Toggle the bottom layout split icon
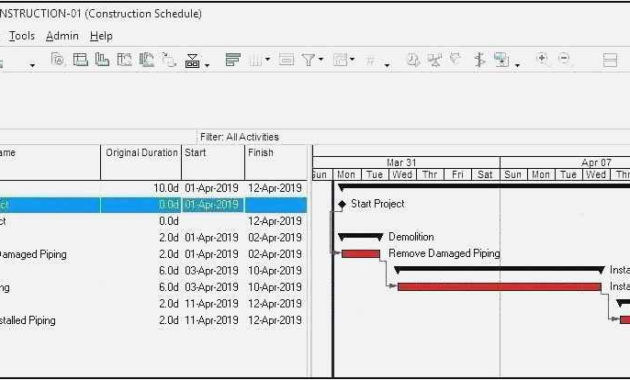Viewport: 630px width, 380px height. pyautogui.click(x=610, y=60)
